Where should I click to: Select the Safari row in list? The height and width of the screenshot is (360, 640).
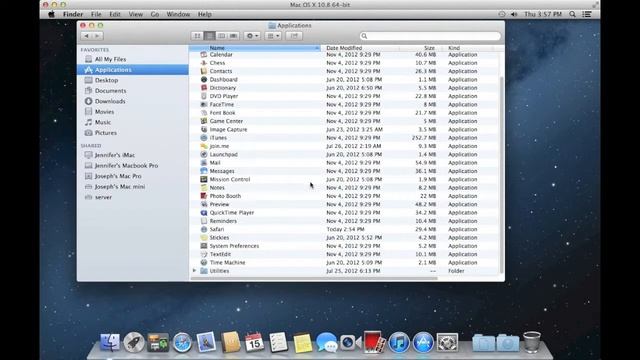point(344,229)
